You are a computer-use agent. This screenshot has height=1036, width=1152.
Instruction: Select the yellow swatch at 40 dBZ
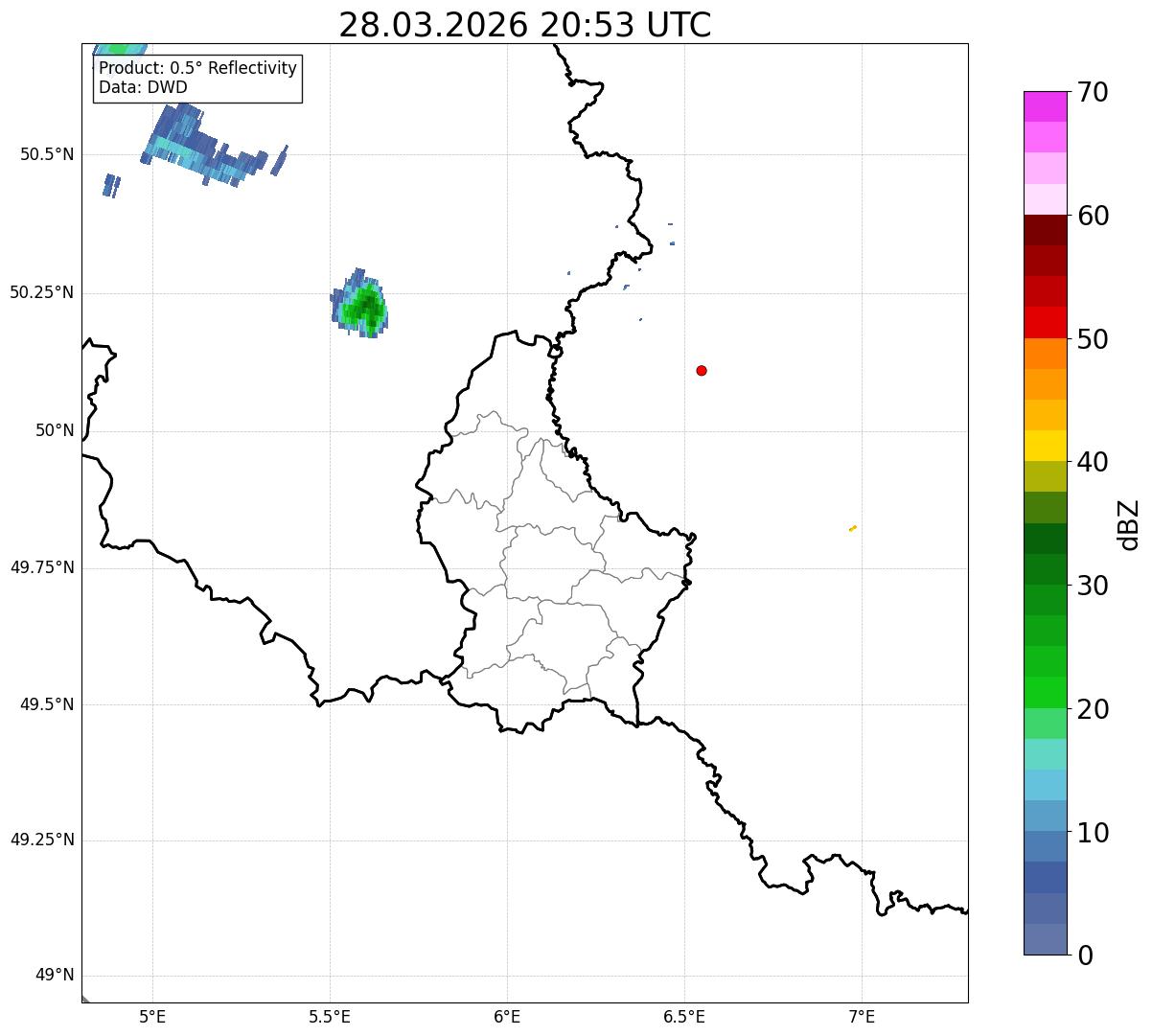point(1045,446)
